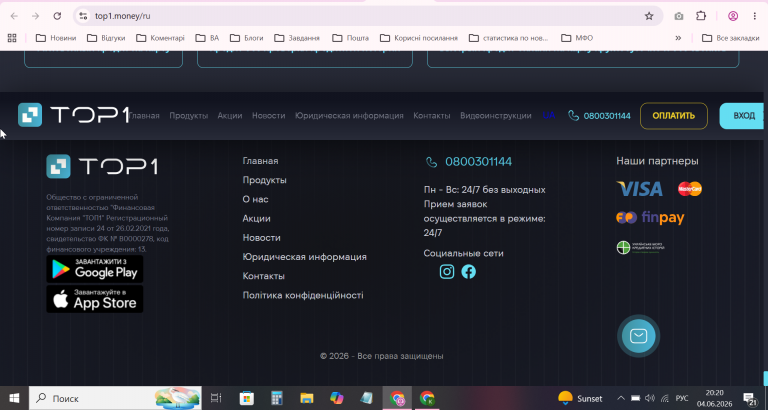Click TOP1 logo in sticky header
The width and height of the screenshot is (768, 410).
(73, 115)
